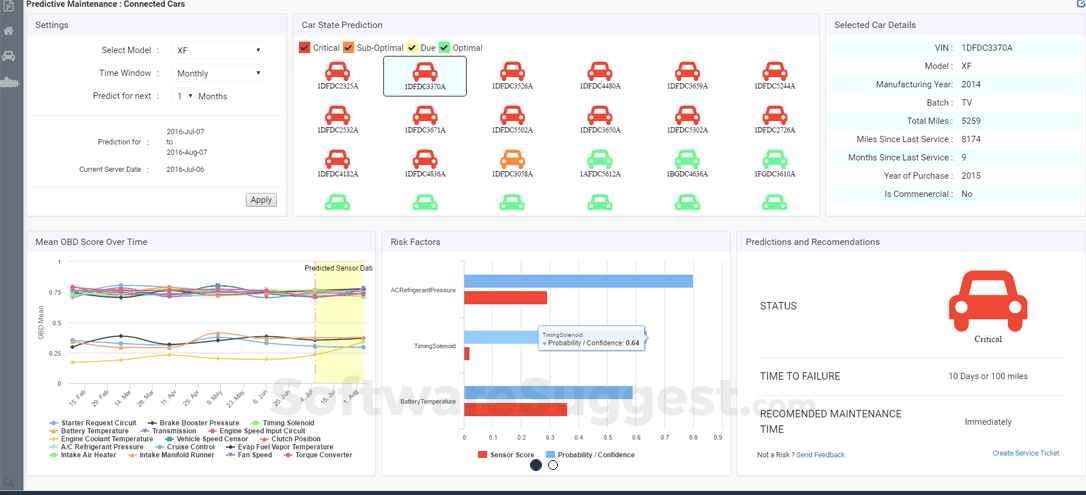
Task: Toggle the Sub-Optimal filter checkbox
Action: pyautogui.click(x=349, y=48)
